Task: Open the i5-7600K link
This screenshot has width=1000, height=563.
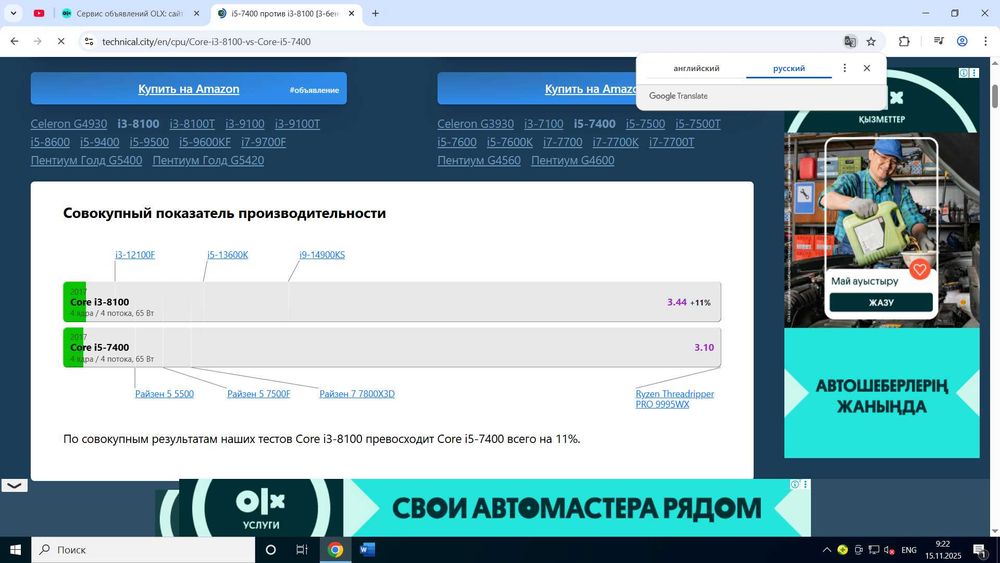Action: (510, 142)
